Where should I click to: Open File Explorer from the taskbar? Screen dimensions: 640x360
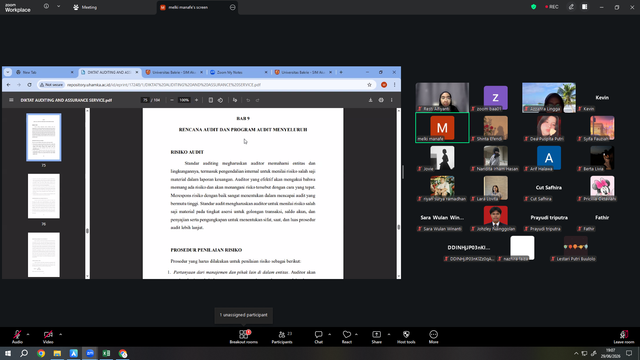click(x=57, y=353)
